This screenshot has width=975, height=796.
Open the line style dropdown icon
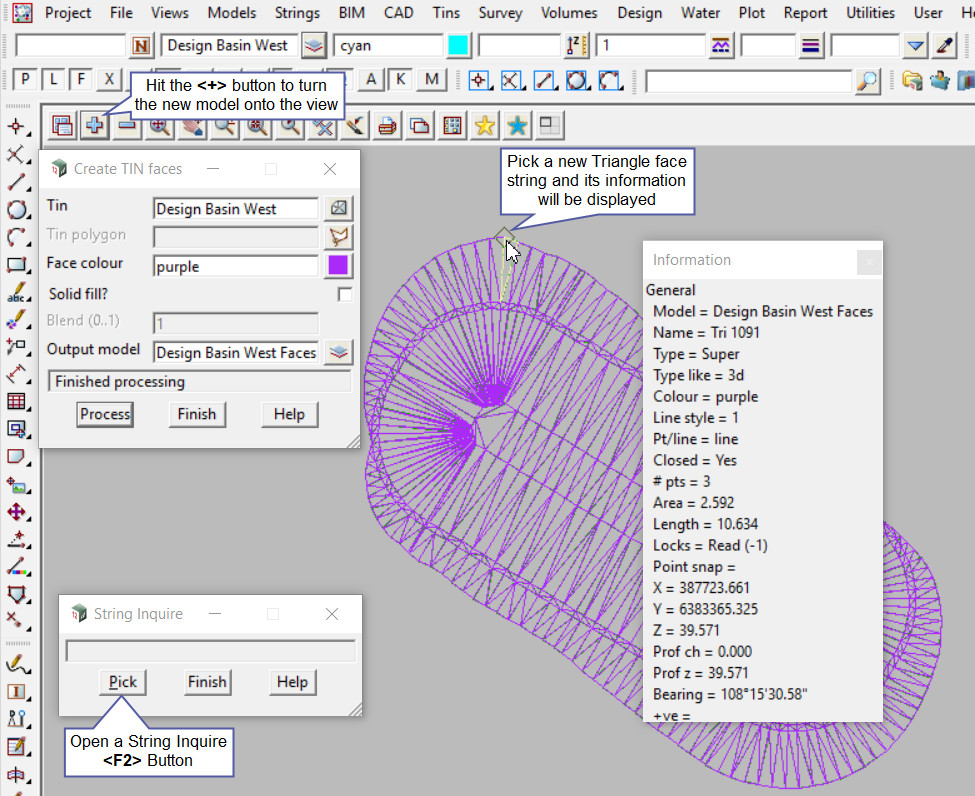coord(811,45)
